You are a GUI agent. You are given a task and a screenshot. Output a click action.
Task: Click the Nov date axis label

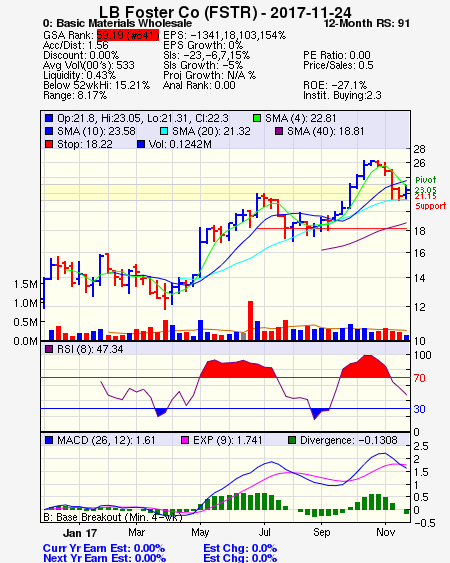coord(386,532)
